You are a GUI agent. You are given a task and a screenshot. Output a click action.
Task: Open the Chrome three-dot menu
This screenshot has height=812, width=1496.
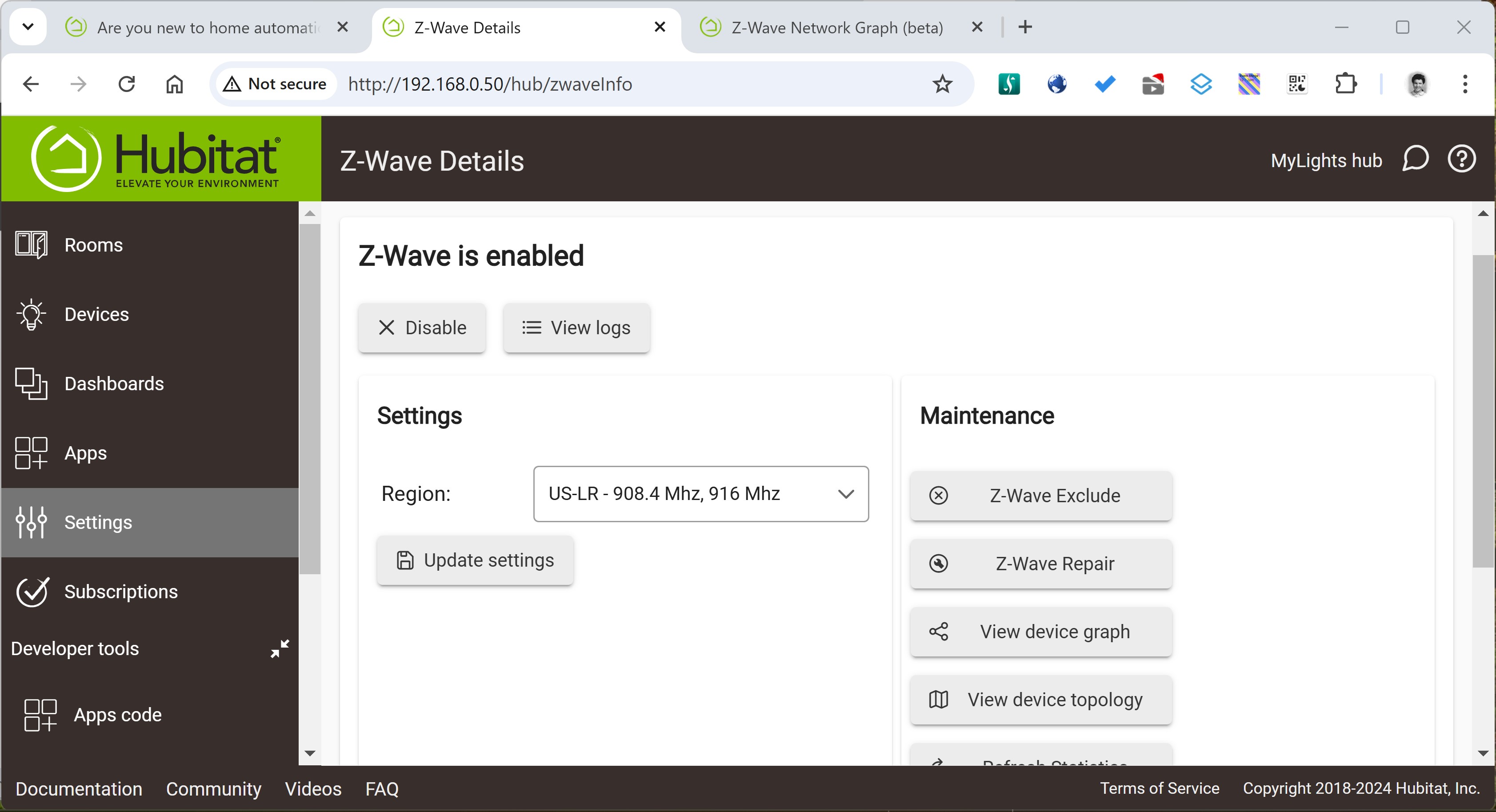pyautogui.click(x=1465, y=84)
